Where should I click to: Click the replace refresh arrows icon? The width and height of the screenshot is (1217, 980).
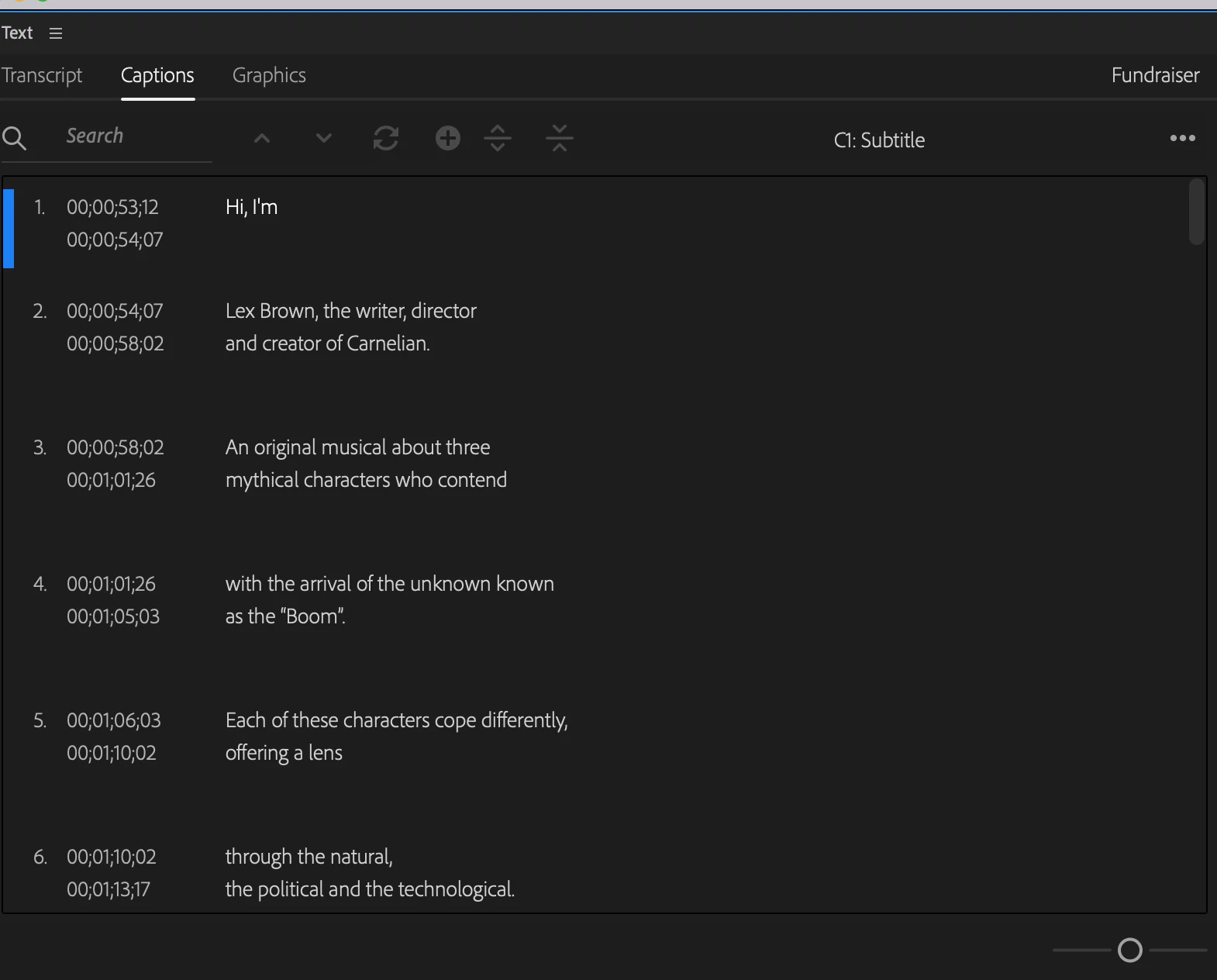[x=386, y=139]
